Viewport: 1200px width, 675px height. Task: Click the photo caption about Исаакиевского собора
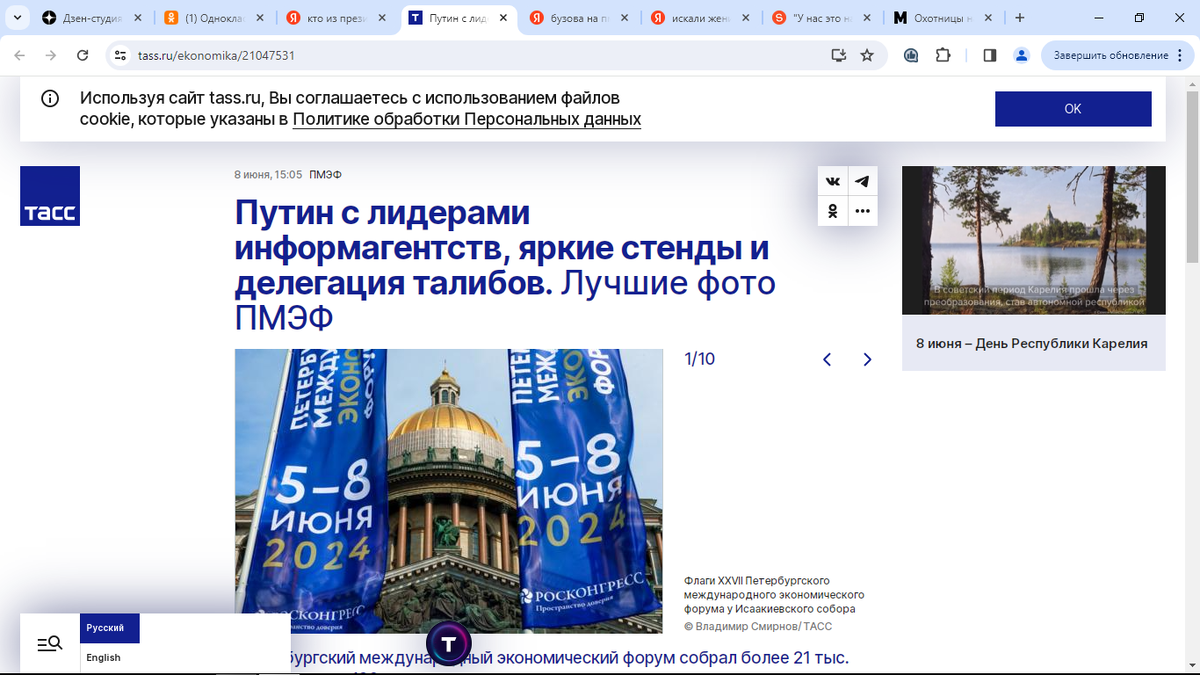772,595
